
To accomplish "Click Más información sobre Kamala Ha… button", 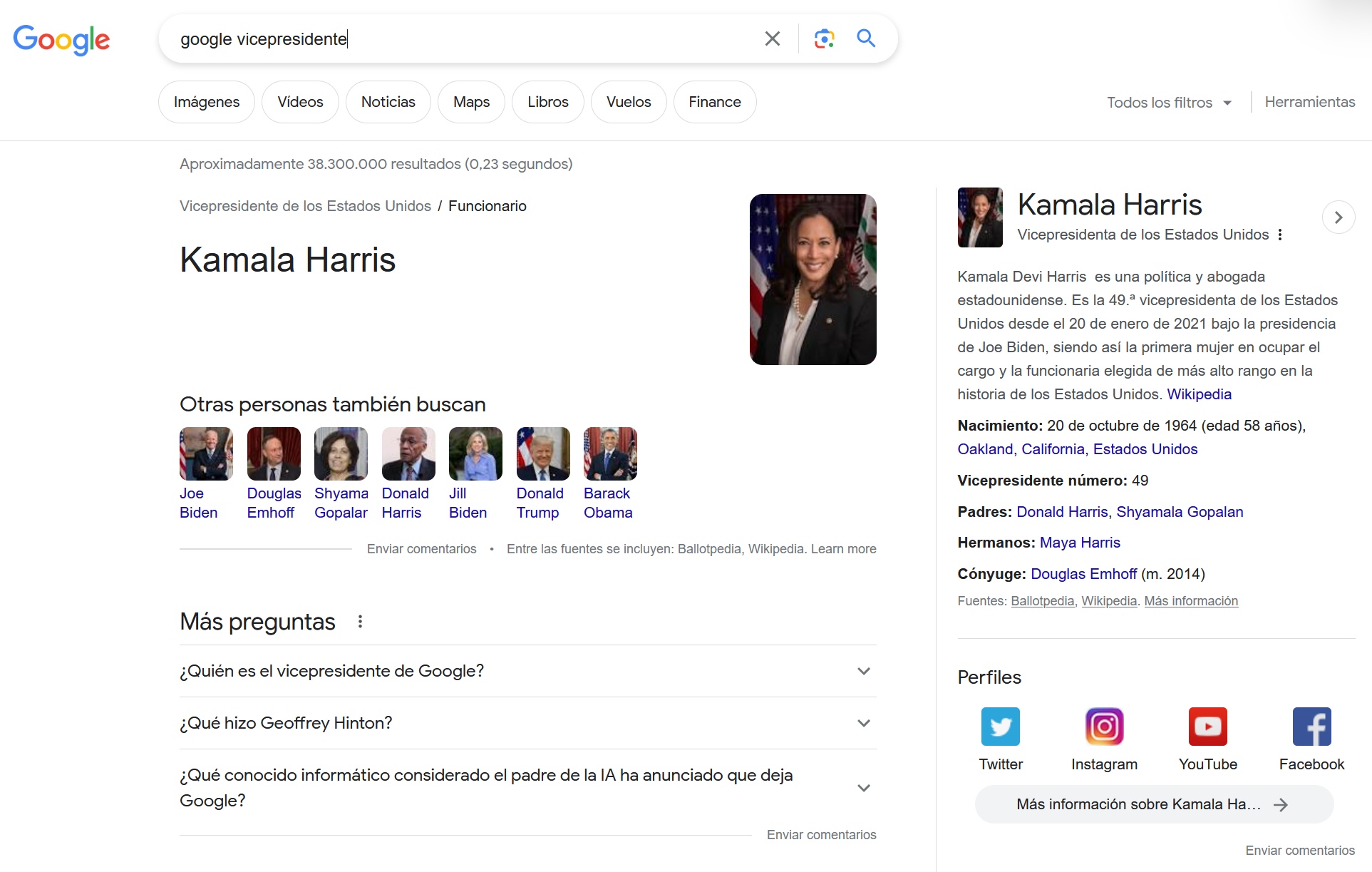I will pos(1154,804).
